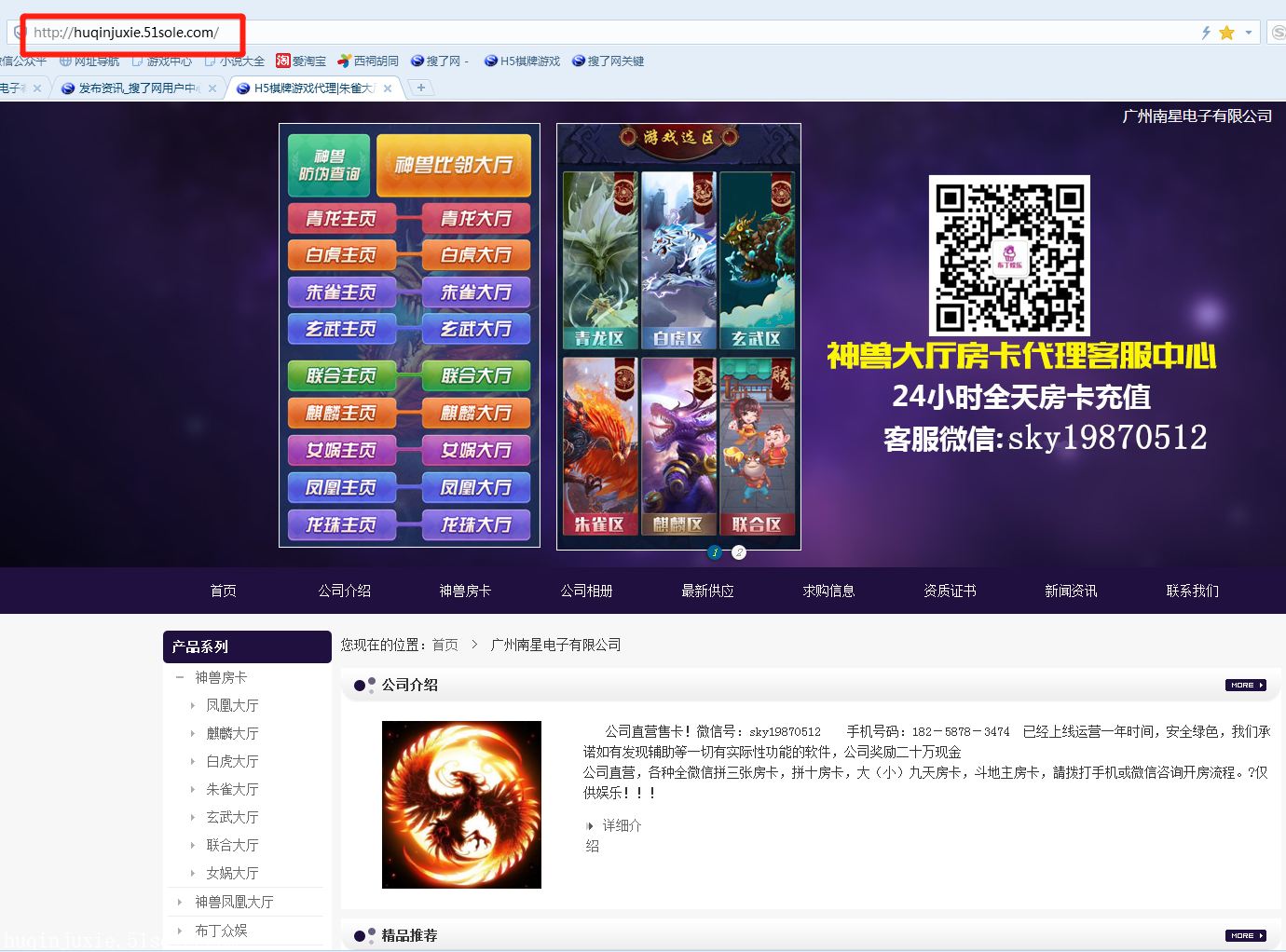Click the 首页 breadcrumb link

(445, 645)
